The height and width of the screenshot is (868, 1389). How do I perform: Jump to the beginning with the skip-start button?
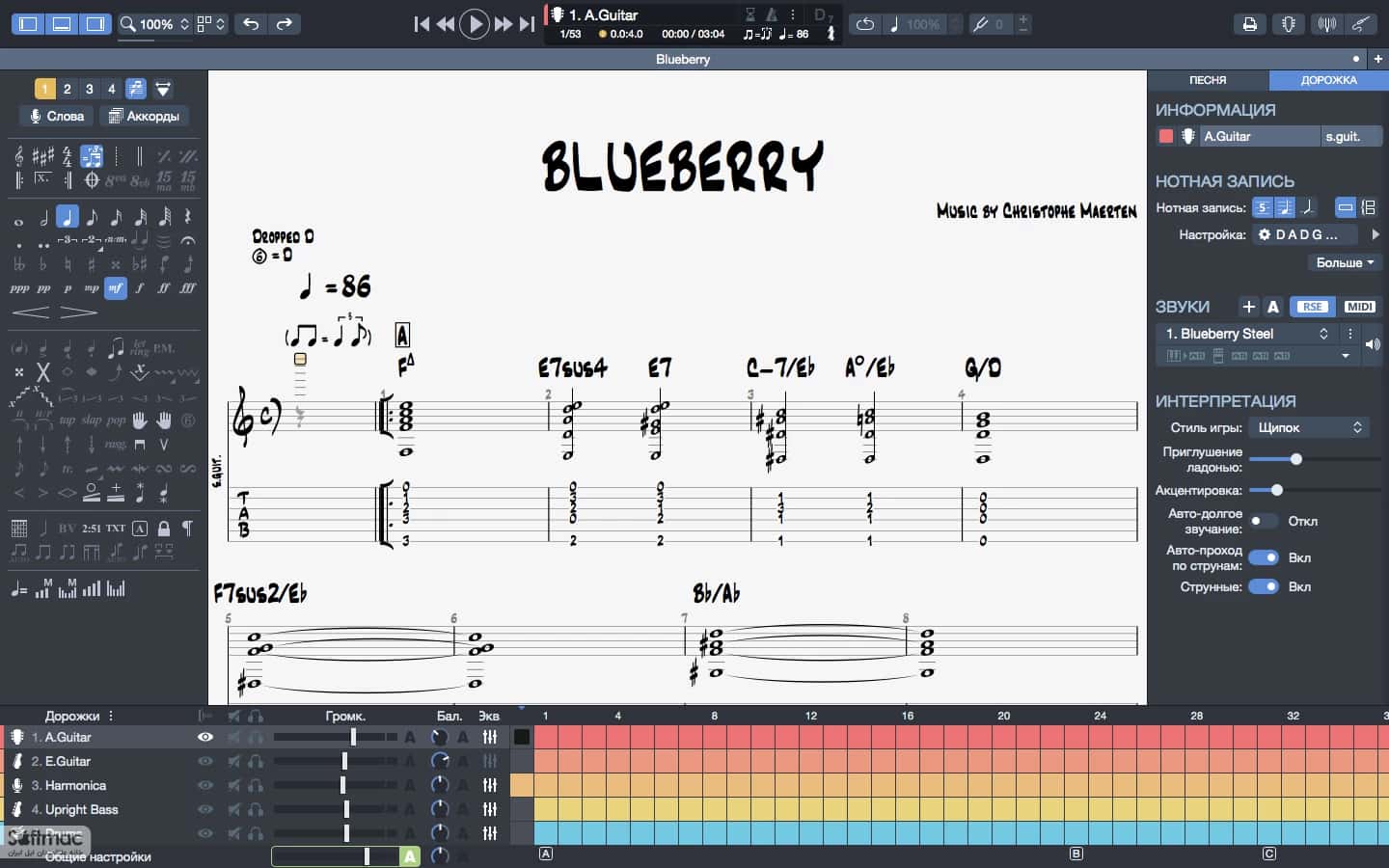pyautogui.click(x=422, y=24)
